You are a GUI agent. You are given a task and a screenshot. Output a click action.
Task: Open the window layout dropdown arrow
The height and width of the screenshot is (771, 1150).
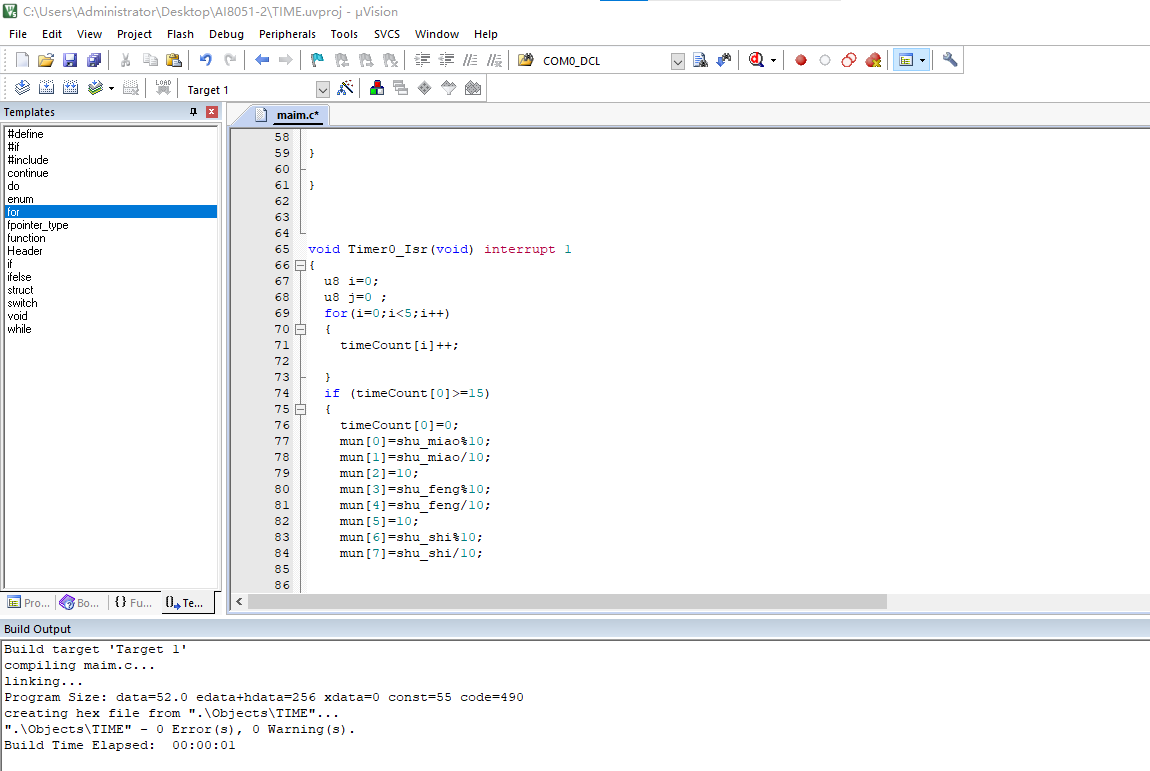coord(923,60)
